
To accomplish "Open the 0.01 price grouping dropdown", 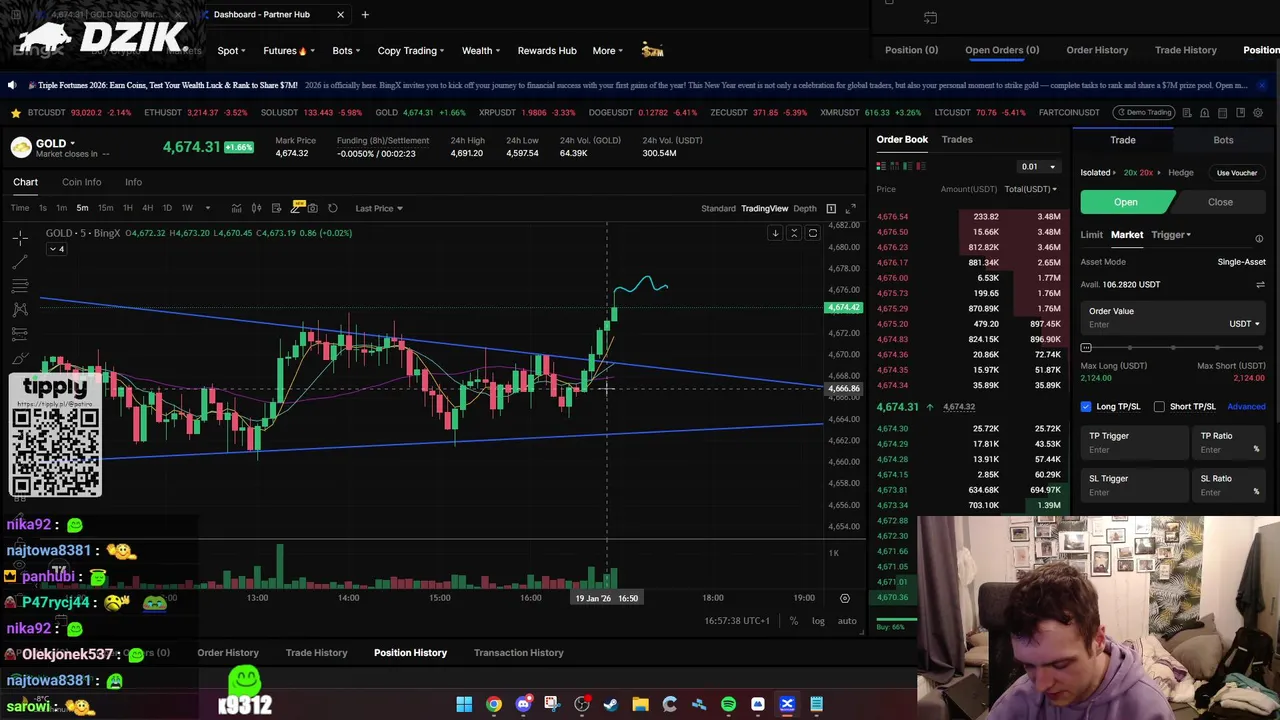I will click(x=1037, y=167).
